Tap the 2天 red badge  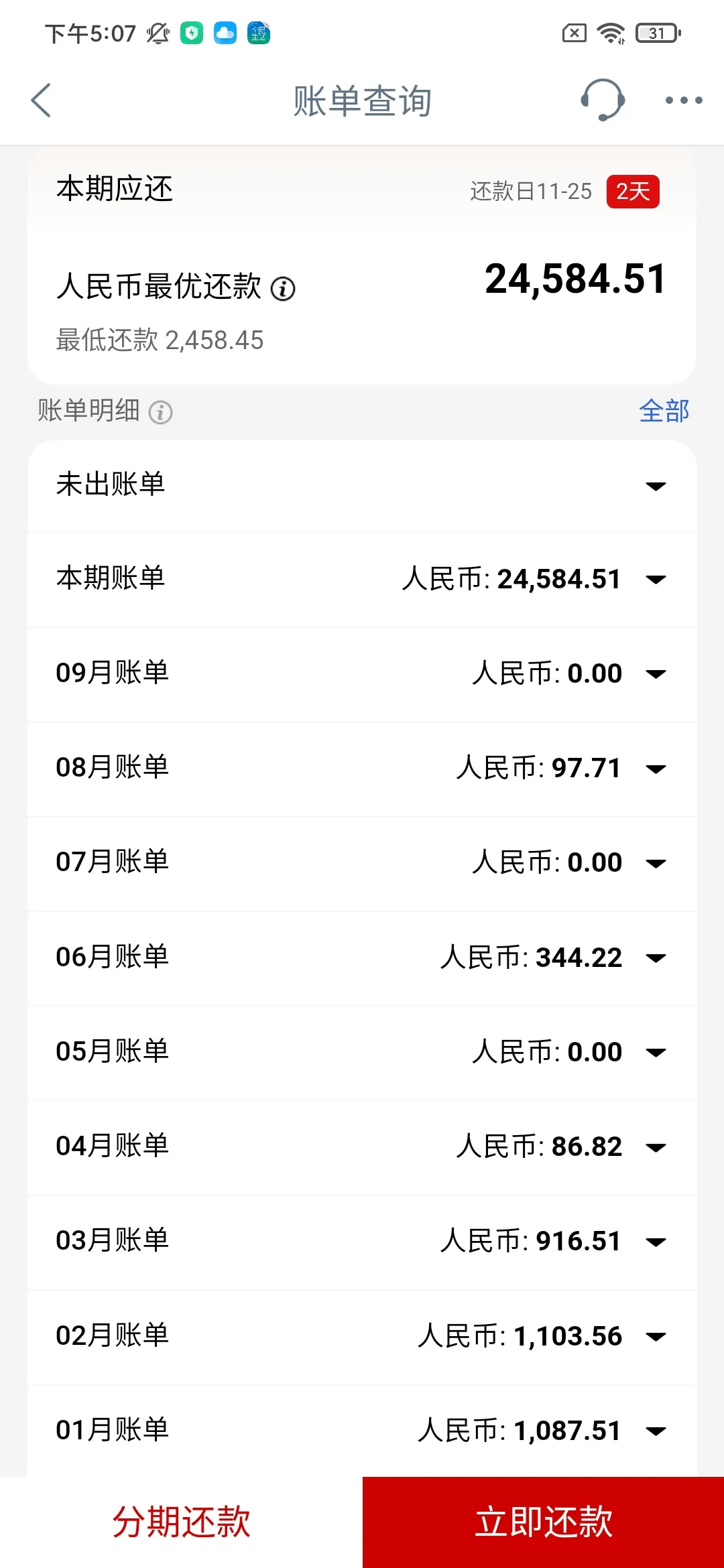tap(633, 192)
